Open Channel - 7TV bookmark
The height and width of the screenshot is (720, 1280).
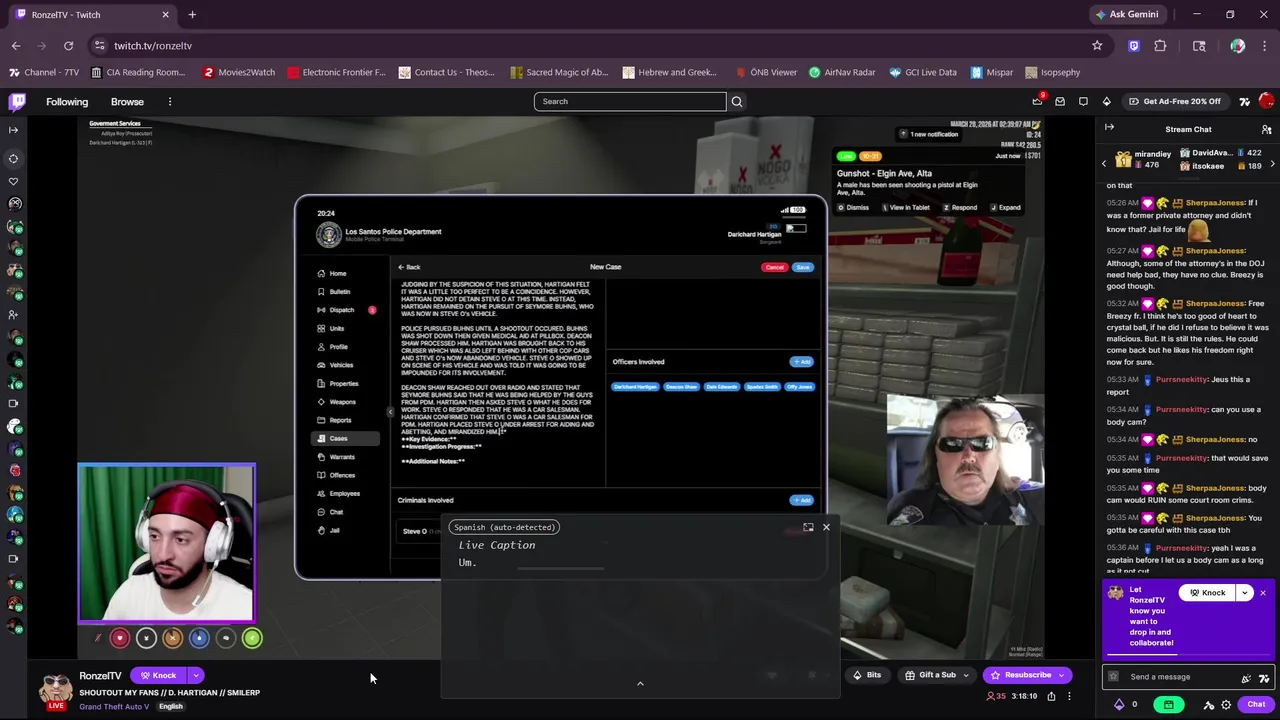pos(43,72)
